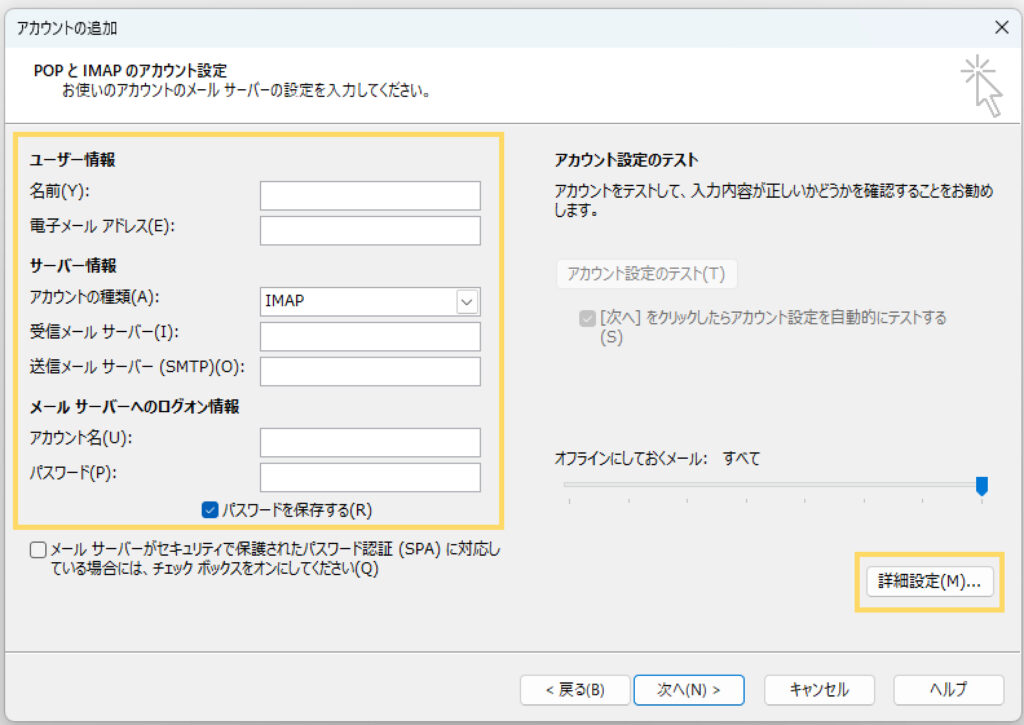
Task: Enable the SPA password authentication checkbox
Action: click(38, 550)
